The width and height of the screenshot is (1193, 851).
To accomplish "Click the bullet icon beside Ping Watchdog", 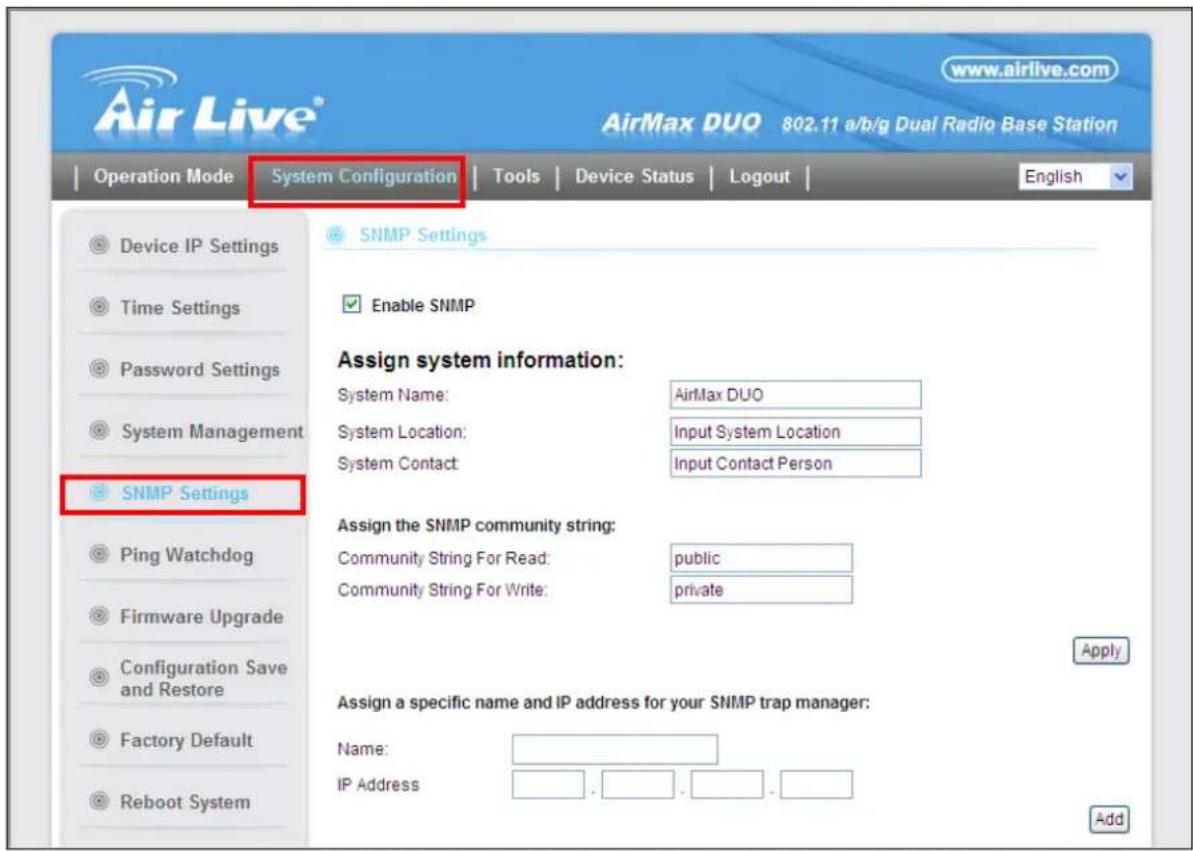I will 98,553.
